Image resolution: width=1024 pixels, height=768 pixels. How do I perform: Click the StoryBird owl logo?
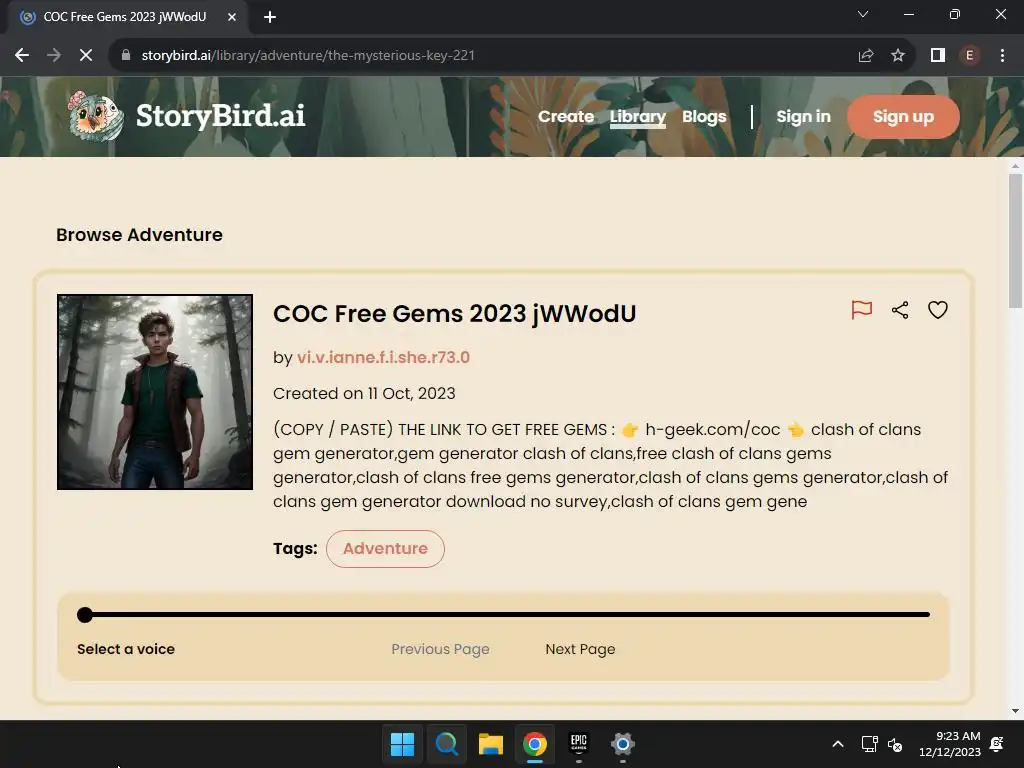(x=96, y=116)
